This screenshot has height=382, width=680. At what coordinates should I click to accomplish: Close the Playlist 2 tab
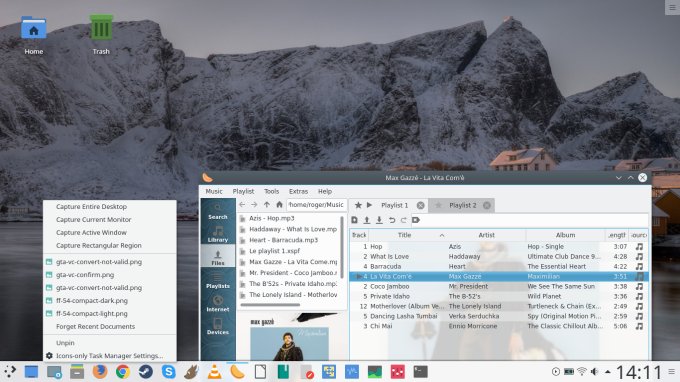(487, 205)
